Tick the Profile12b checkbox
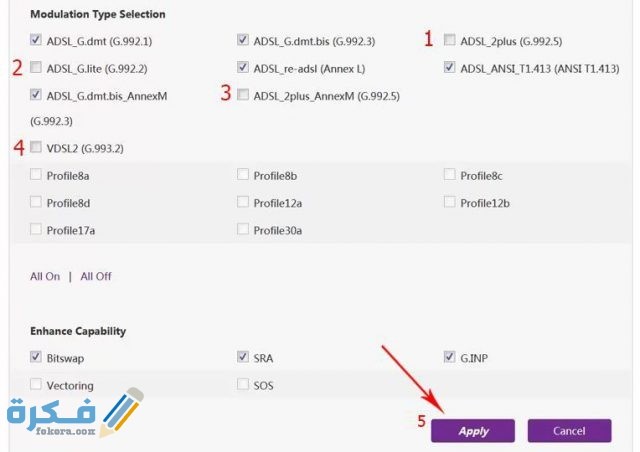Screen dimensions: 640x452 tap(450, 202)
